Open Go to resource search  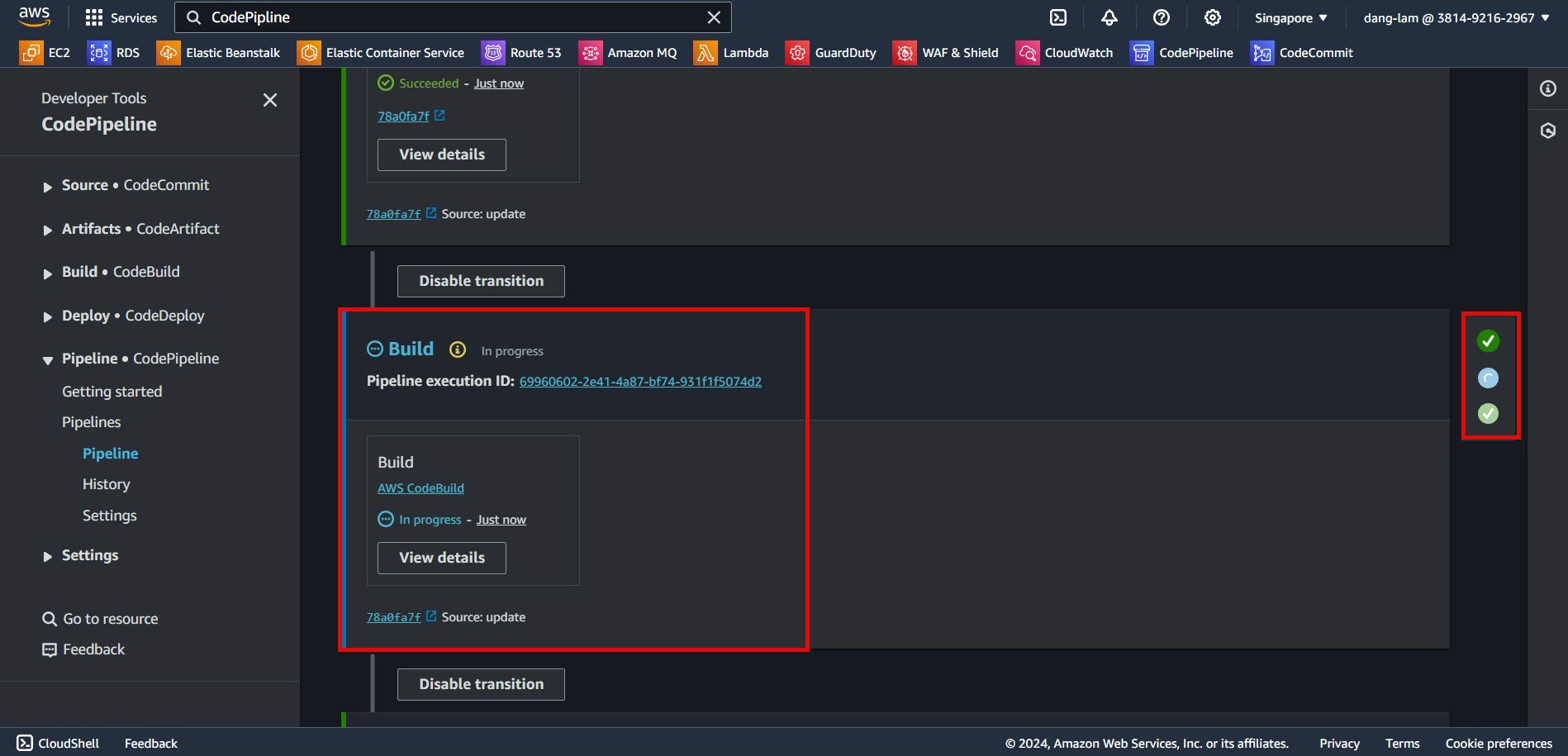(101, 619)
